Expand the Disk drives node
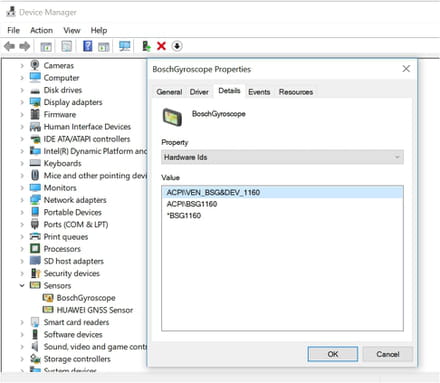Screen dimensions: 440x383 point(22,90)
